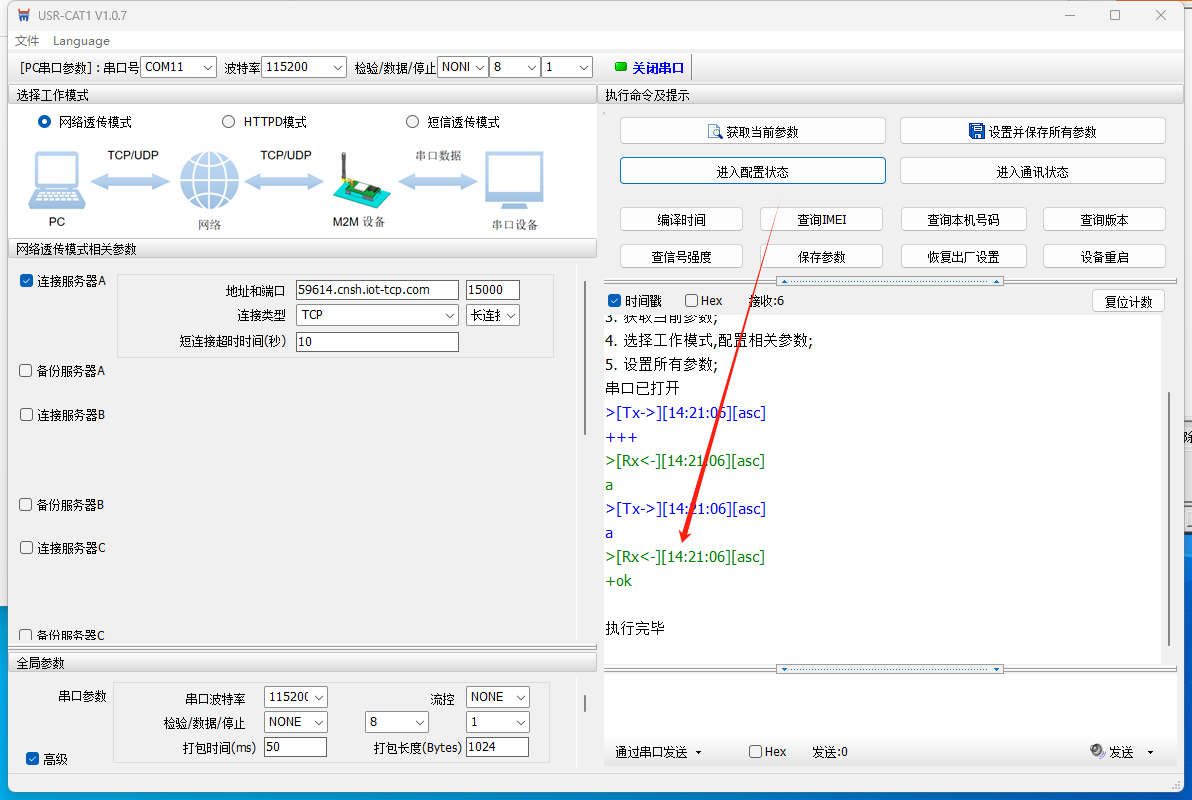This screenshot has width=1192, height=800.
Task: Click the serial device monitor icon
Action: pyautogui.click(x=514, y=181)
